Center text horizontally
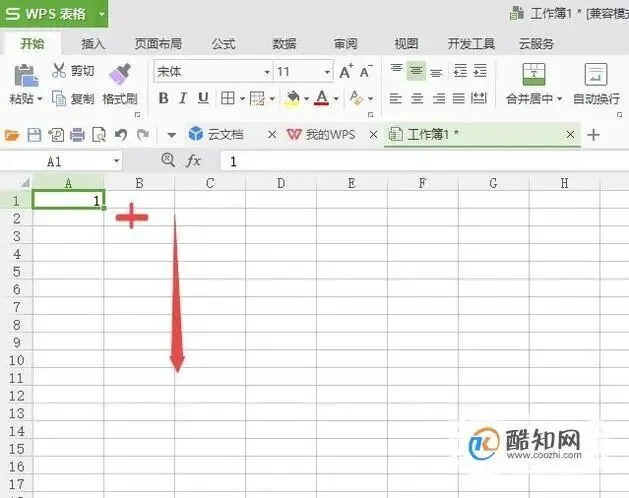Viewport: 629px width, 498px height. pos(417,98)
